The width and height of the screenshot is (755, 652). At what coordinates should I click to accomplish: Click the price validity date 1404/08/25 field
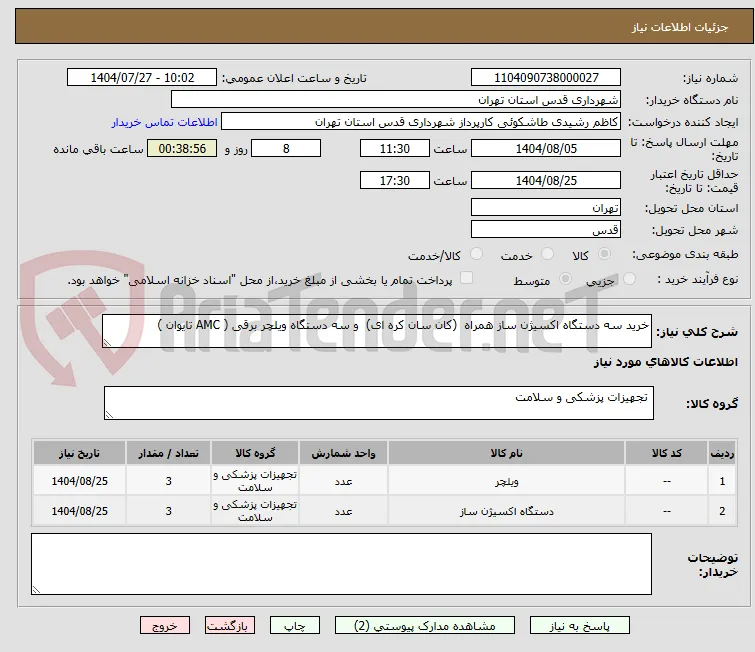tap(546, 180)
